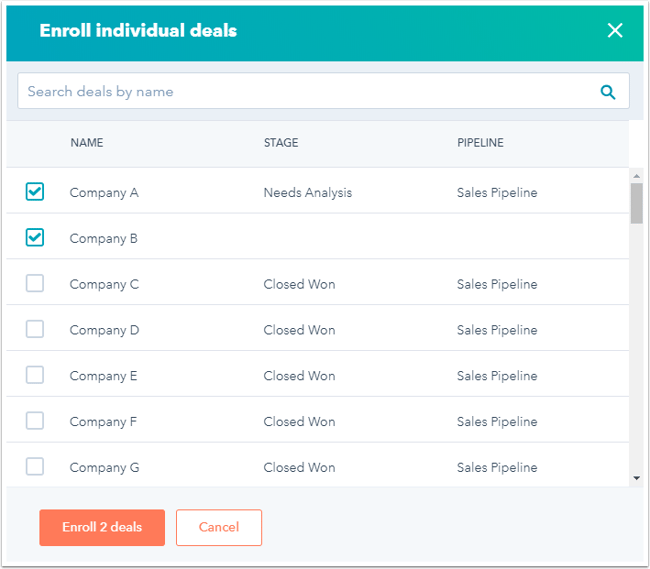
Task: Click the vertical scrollbar thumb
Action: [636, 203]
